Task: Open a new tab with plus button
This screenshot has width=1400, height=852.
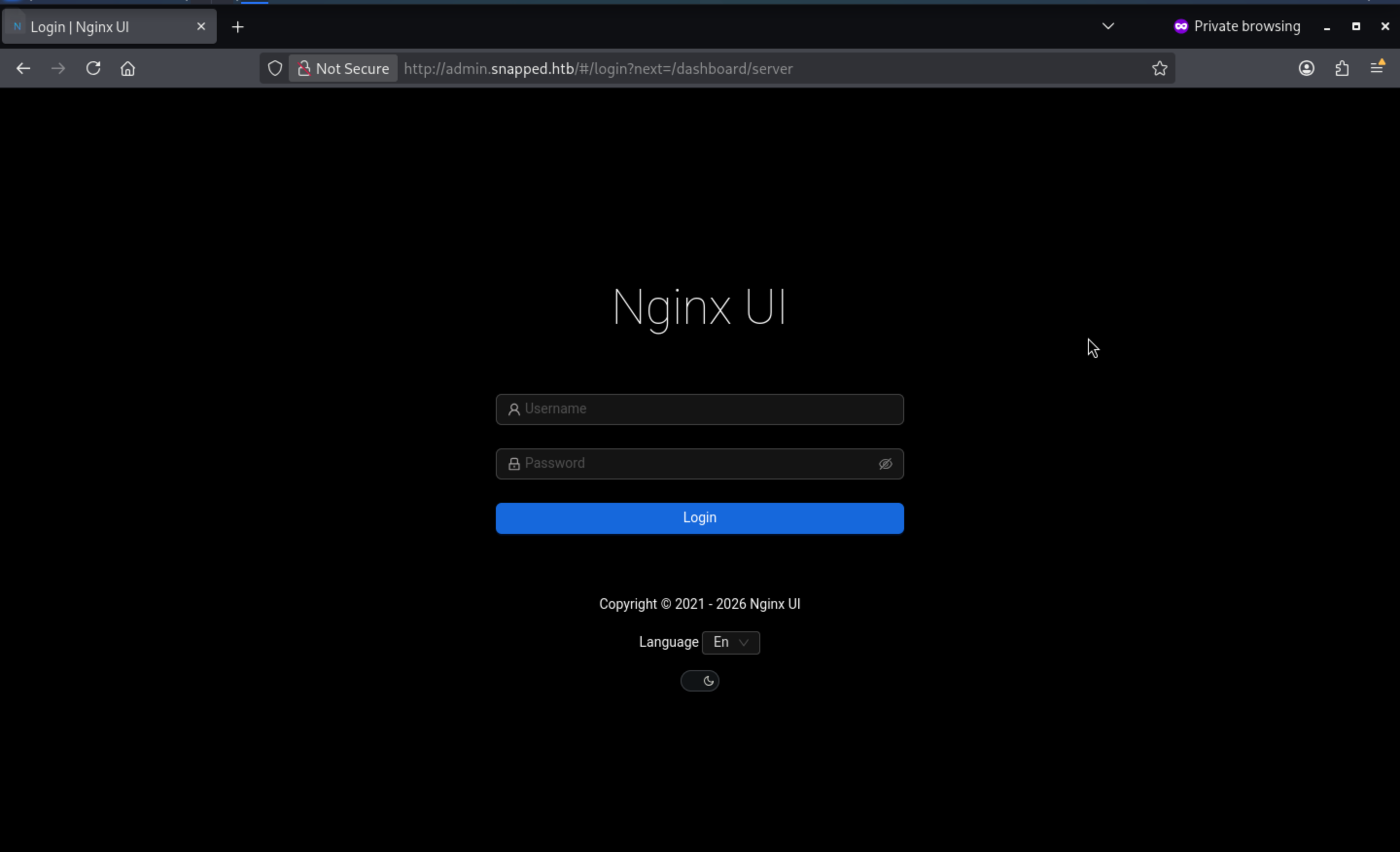Action: coord(238,27)
